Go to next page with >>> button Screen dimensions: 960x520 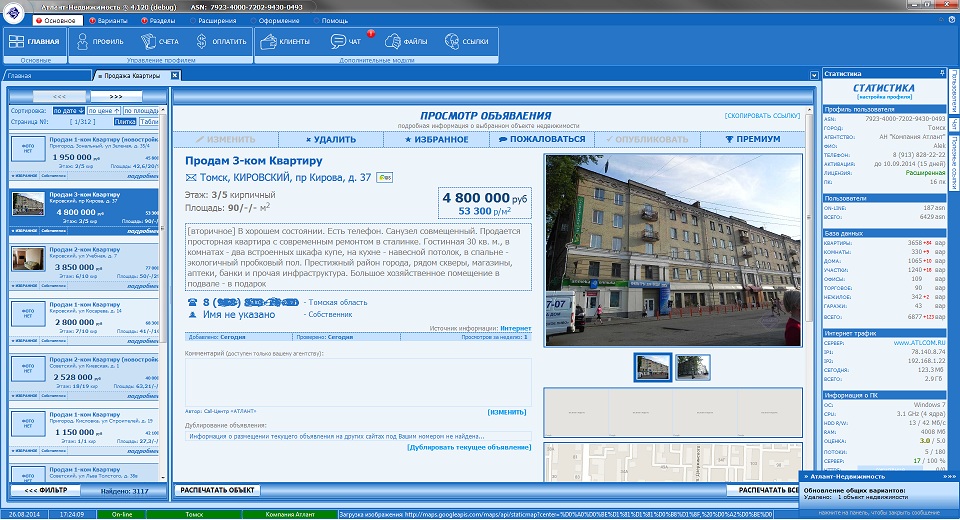(116, 96)
